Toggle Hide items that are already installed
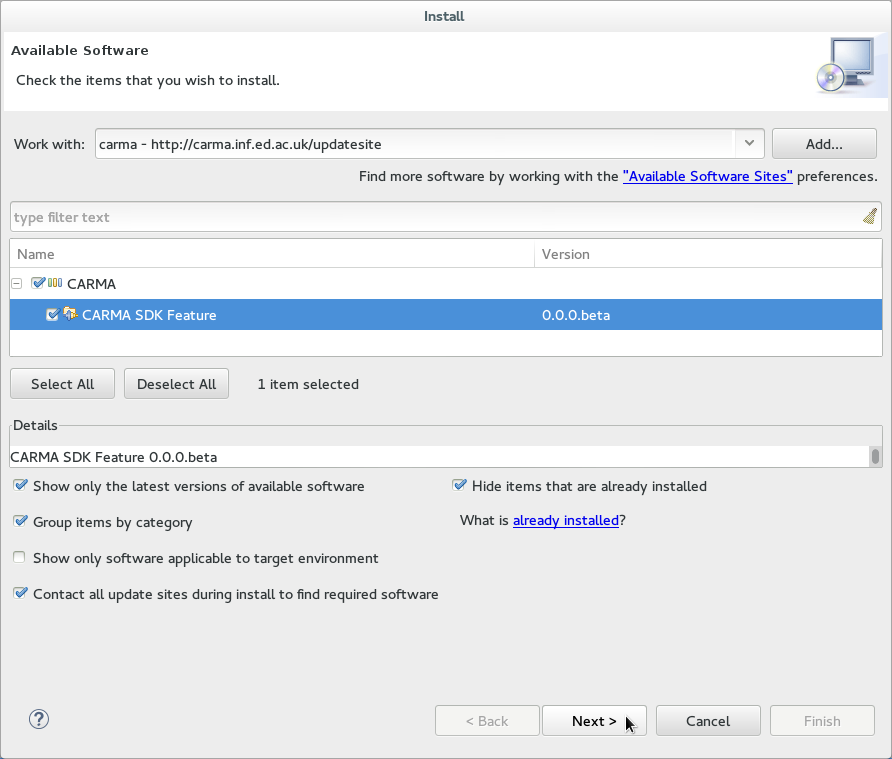This screenshot has width=892, height=759. click(x=459, y=485)
